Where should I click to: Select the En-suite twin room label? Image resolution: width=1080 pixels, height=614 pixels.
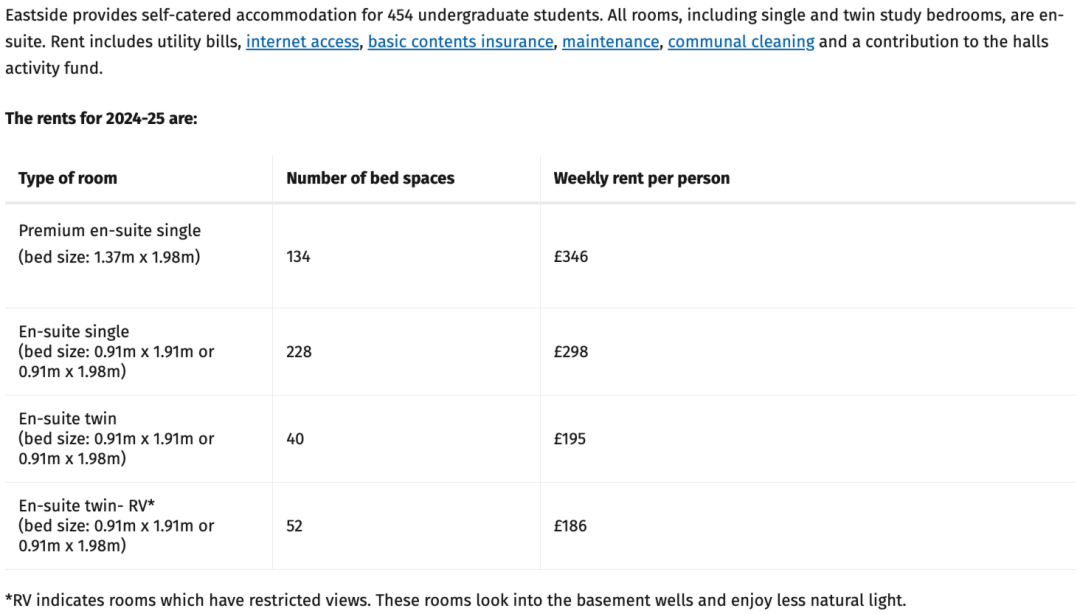pyautogui.click(x=68, y=419)
